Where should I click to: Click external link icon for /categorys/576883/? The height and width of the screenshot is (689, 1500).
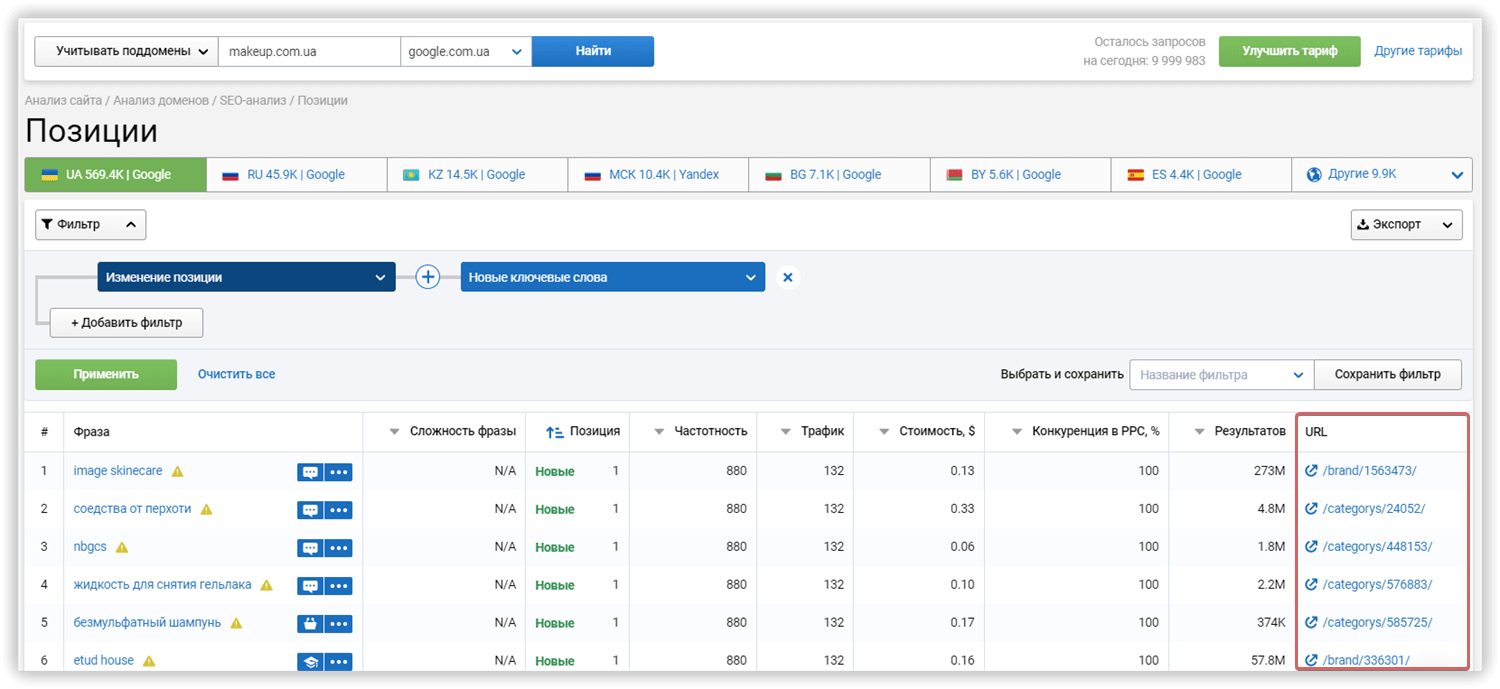[x=1311, y=585]
